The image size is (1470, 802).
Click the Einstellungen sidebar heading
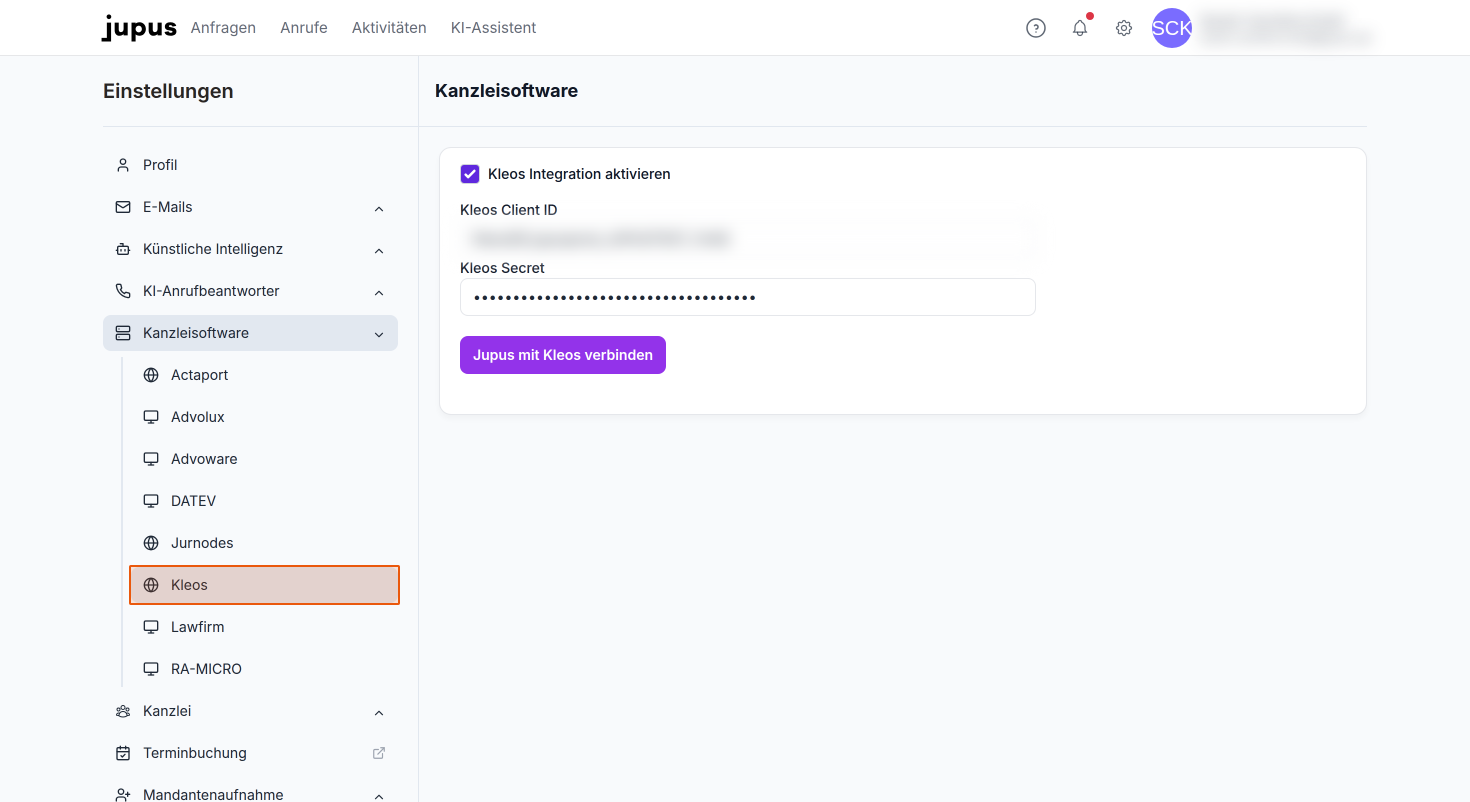coord(168,91)
